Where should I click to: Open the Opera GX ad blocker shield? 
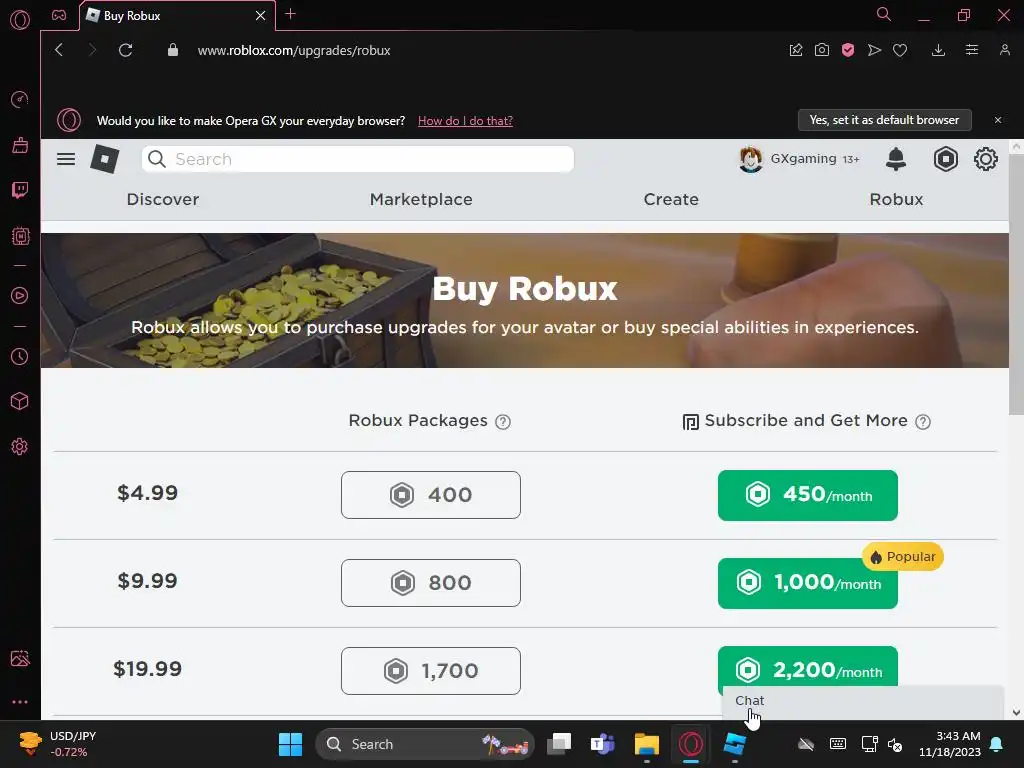(848, 50)
